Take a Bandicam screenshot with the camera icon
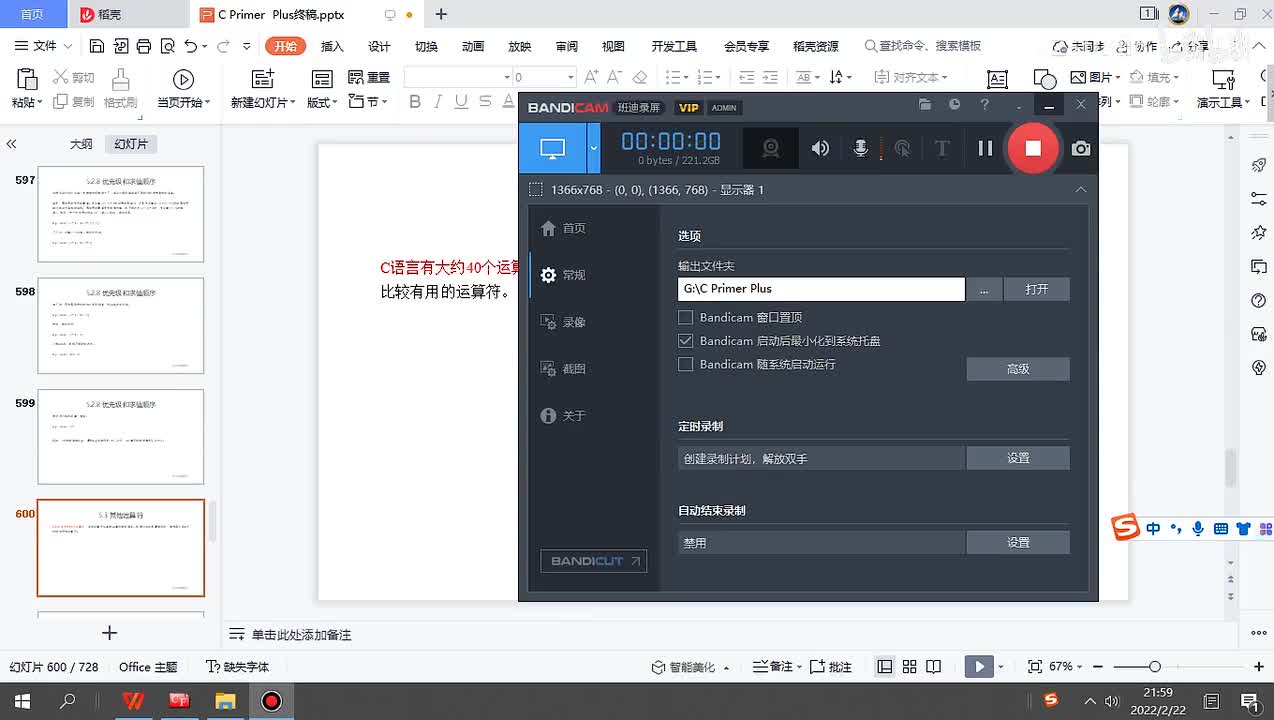1274x720 pixels. pos(1081,148)
